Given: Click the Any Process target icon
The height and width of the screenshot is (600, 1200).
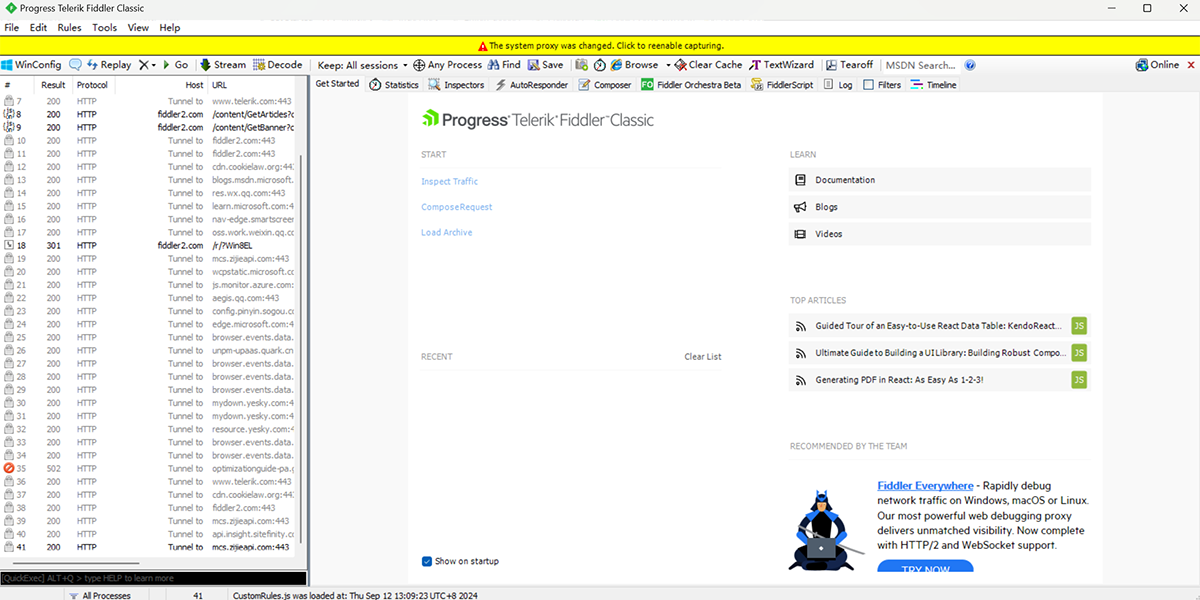Looking at the screenshot, I should (420, 65).
